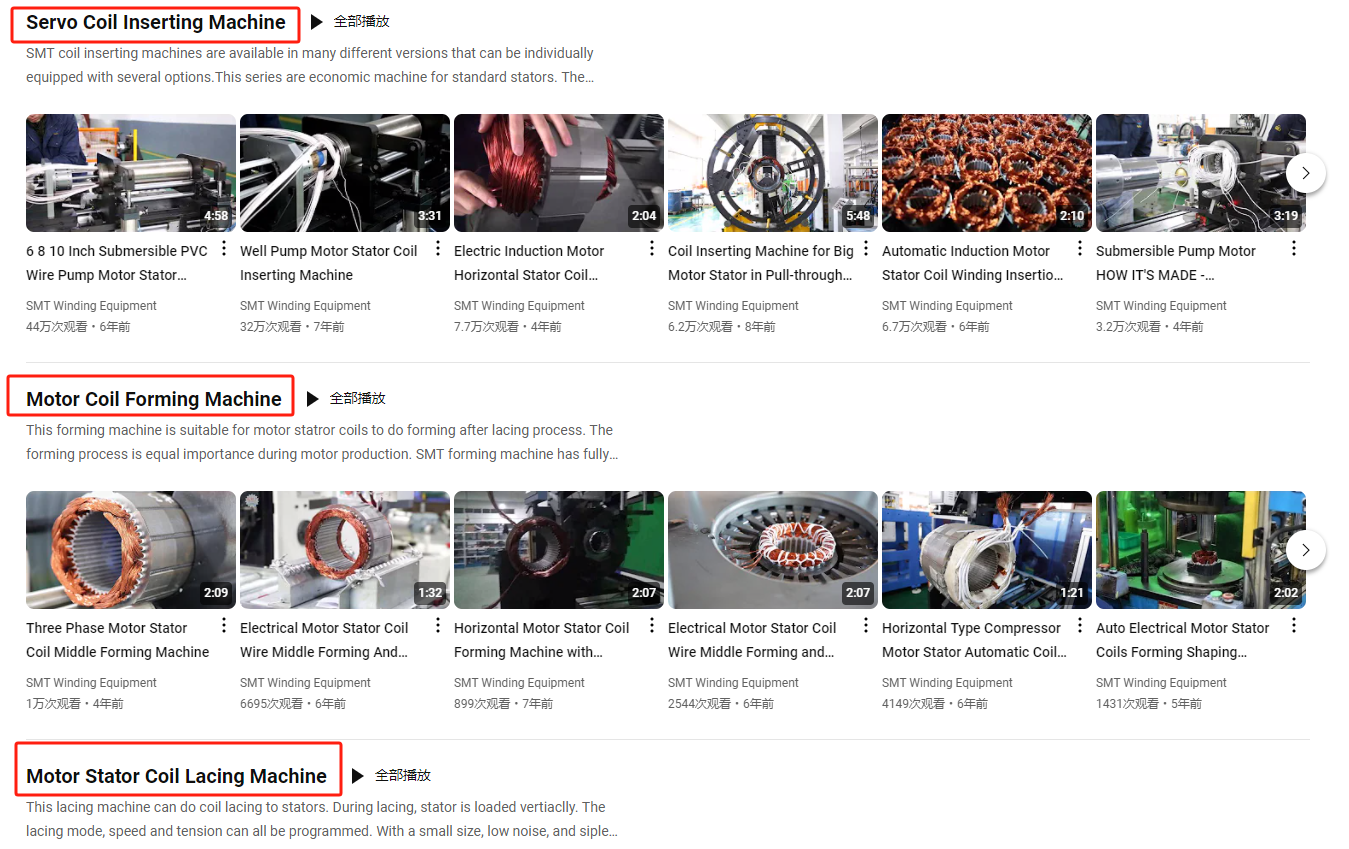Expand the Servo Coil Inserting Machine description text
This screenshot has height=849, width=1349.
[x=310, y=65]
